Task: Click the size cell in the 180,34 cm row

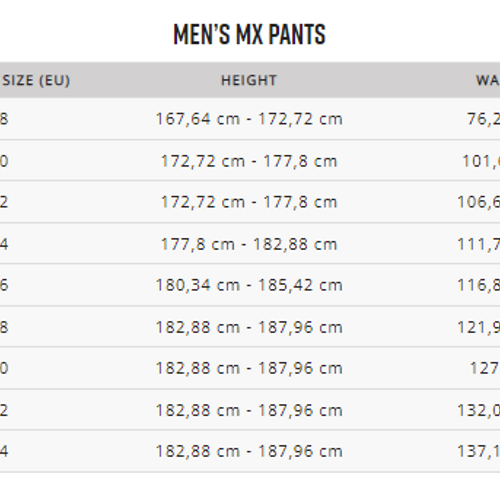Action: [4, 285]
